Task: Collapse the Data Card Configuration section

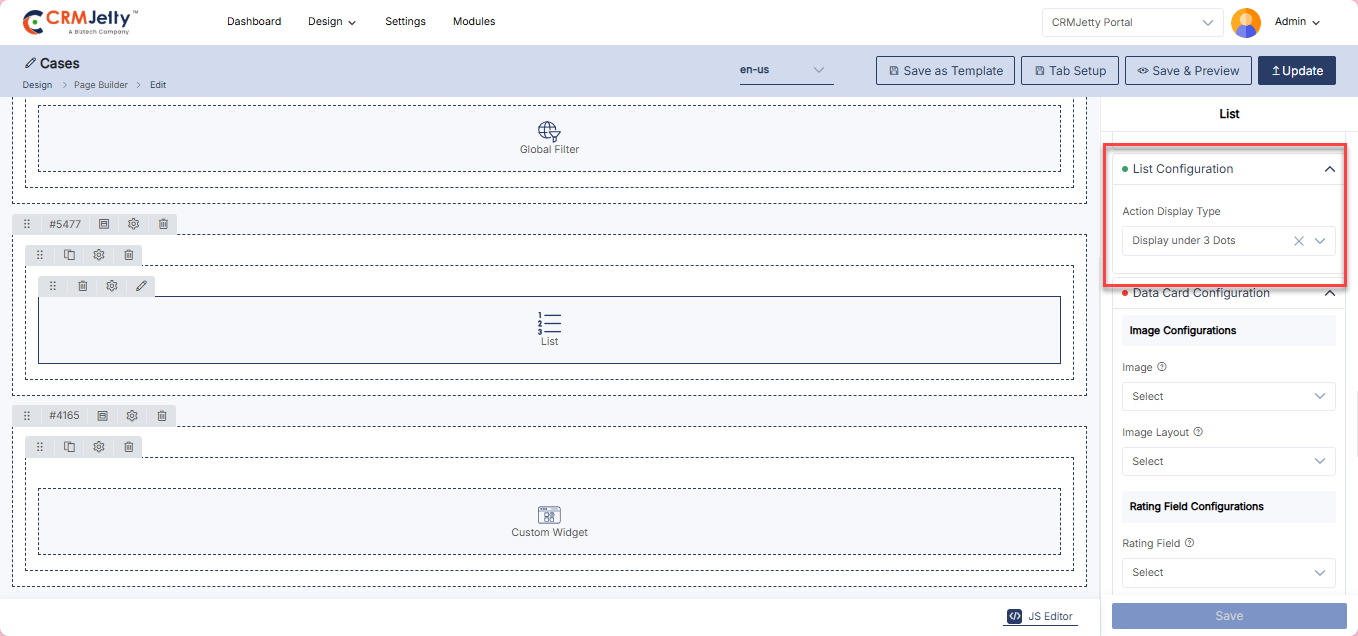Action: click(x=1329, y=293)
